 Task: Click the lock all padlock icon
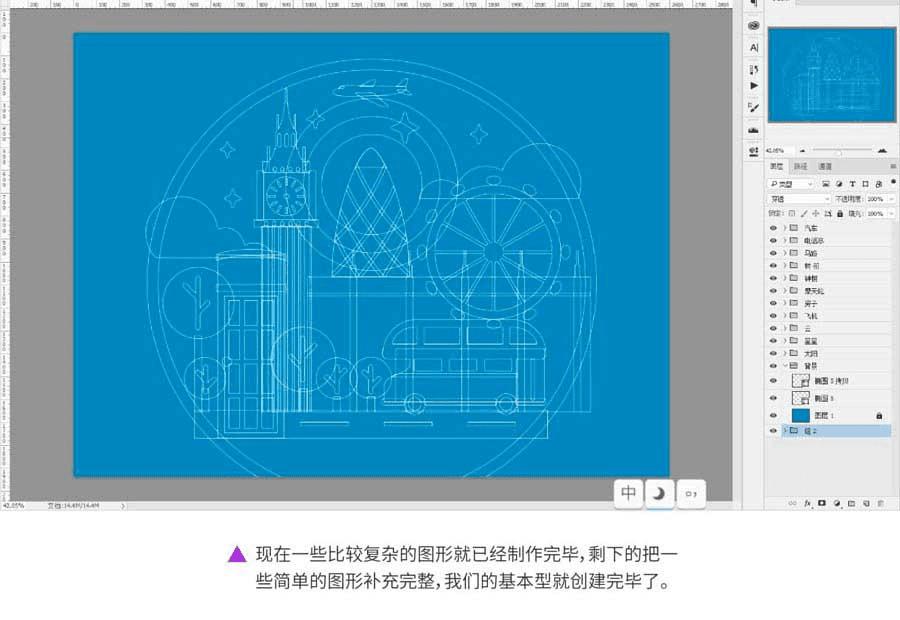pos(840,214)
